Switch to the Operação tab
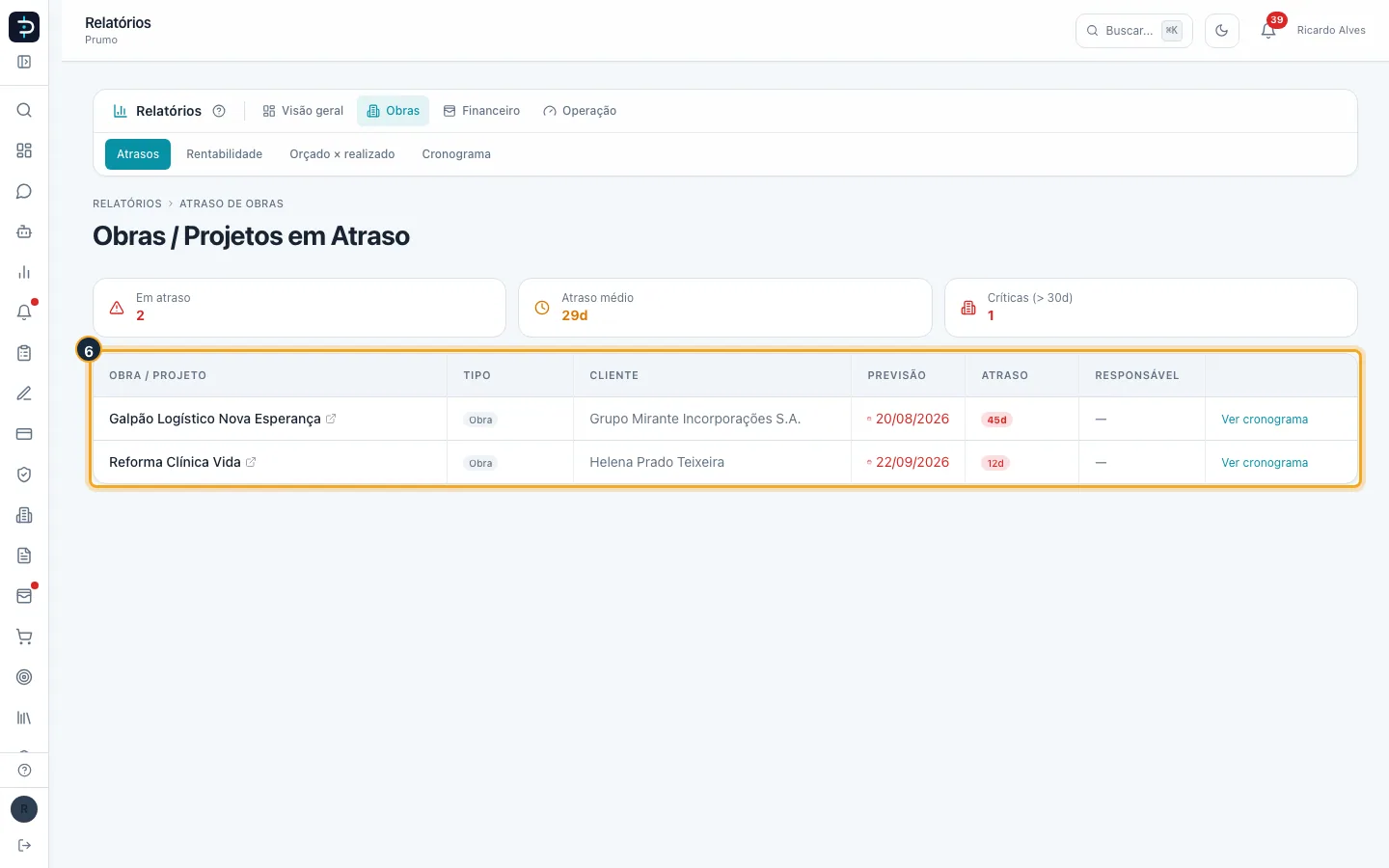Screen dimensions: 1389x868 click(580, 111)
